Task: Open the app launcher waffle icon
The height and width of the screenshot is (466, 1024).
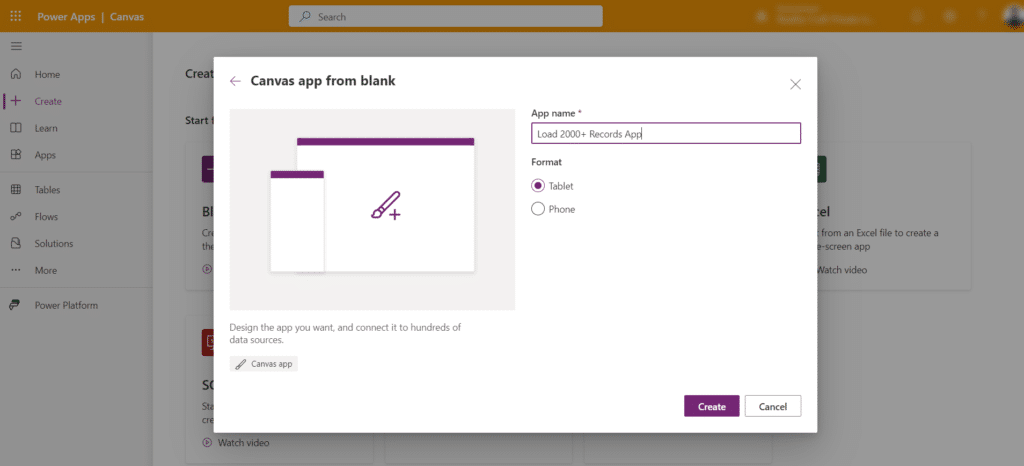Action: tap(16, 16)
